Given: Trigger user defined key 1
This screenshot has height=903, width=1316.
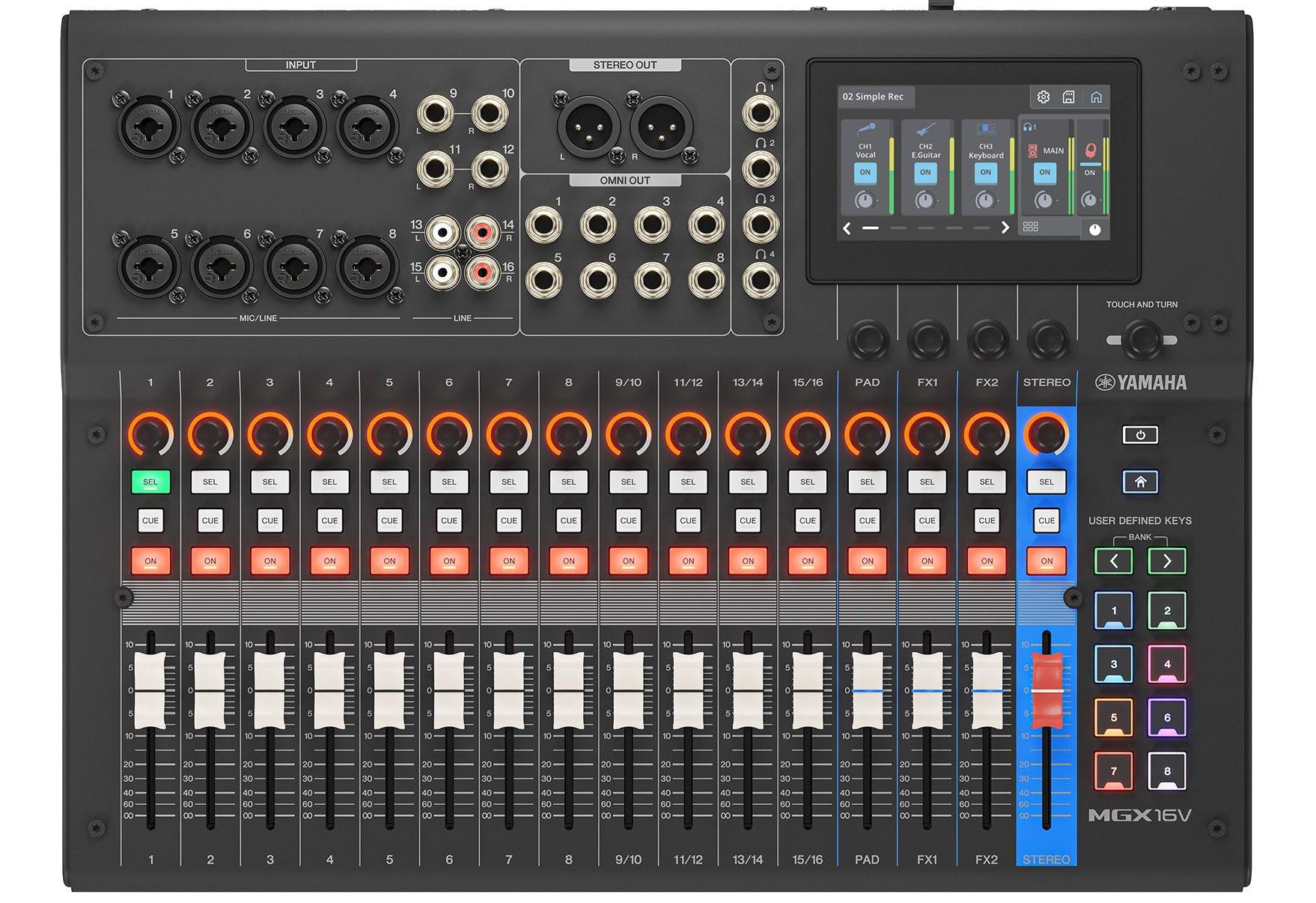Looking at the screenshot, I should click(x=1114, y=611).
